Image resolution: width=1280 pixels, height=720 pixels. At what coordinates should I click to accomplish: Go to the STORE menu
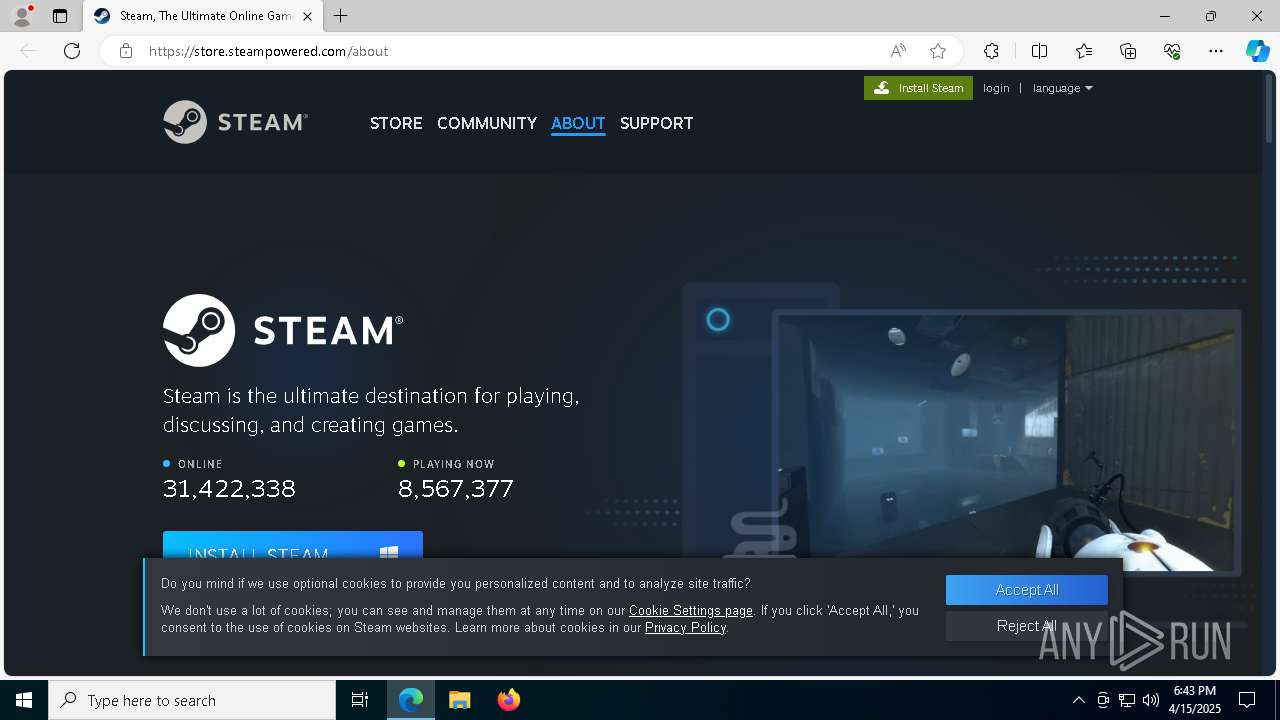pos(396,123)
